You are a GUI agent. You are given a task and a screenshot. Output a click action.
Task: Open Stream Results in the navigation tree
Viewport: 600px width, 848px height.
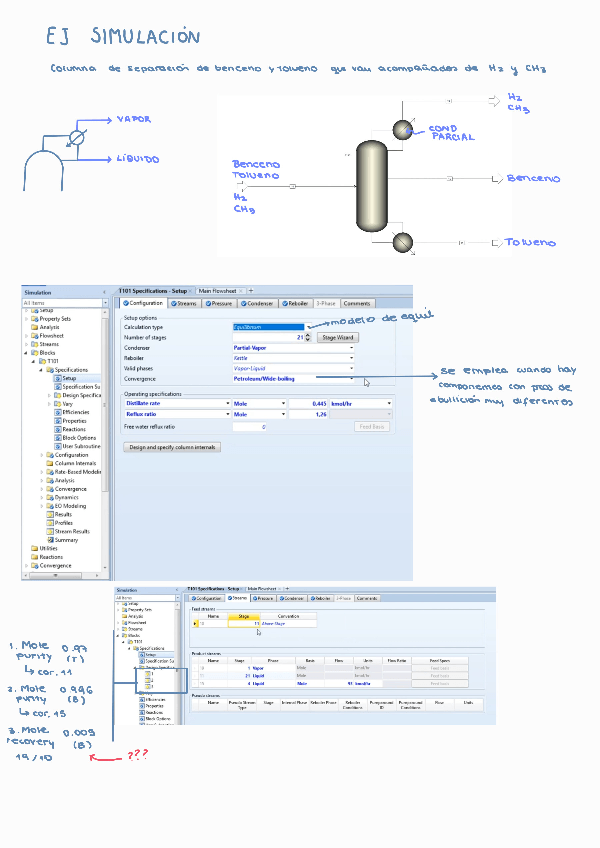(72, 531)
